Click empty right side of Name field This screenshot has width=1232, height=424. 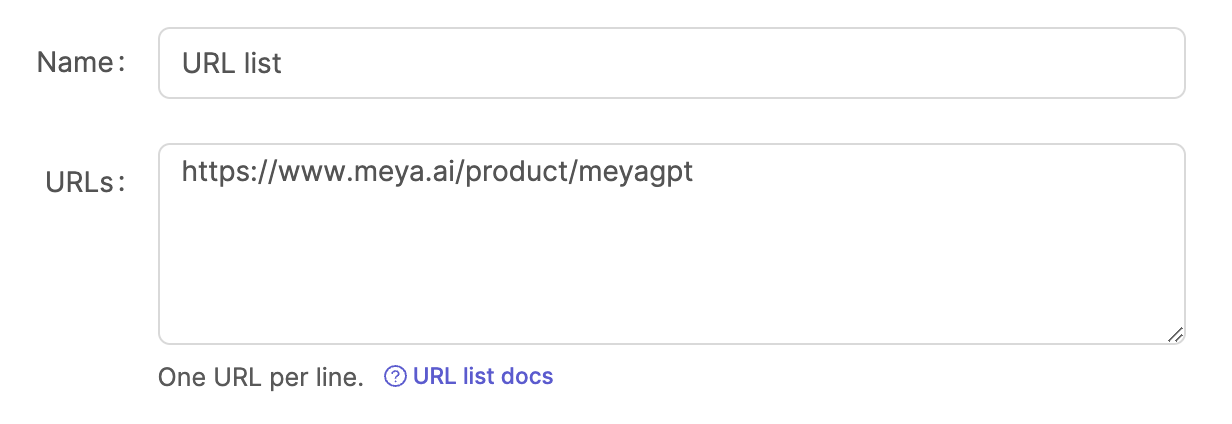pyautogui.click(x=900, y=63)
